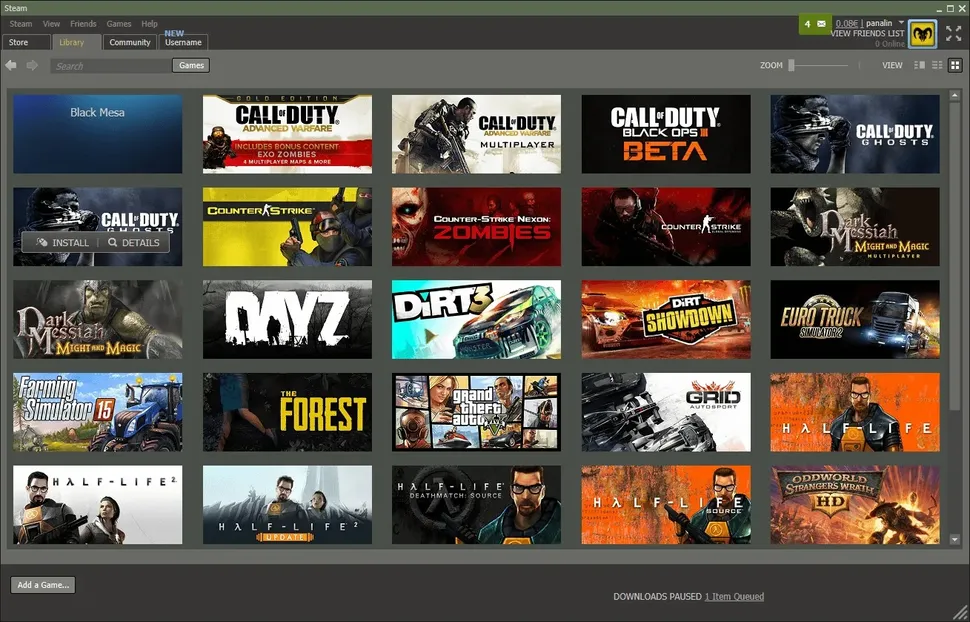Switch to the Store tab
This screenshot has width=970, height=622.
tap(26, 42)
